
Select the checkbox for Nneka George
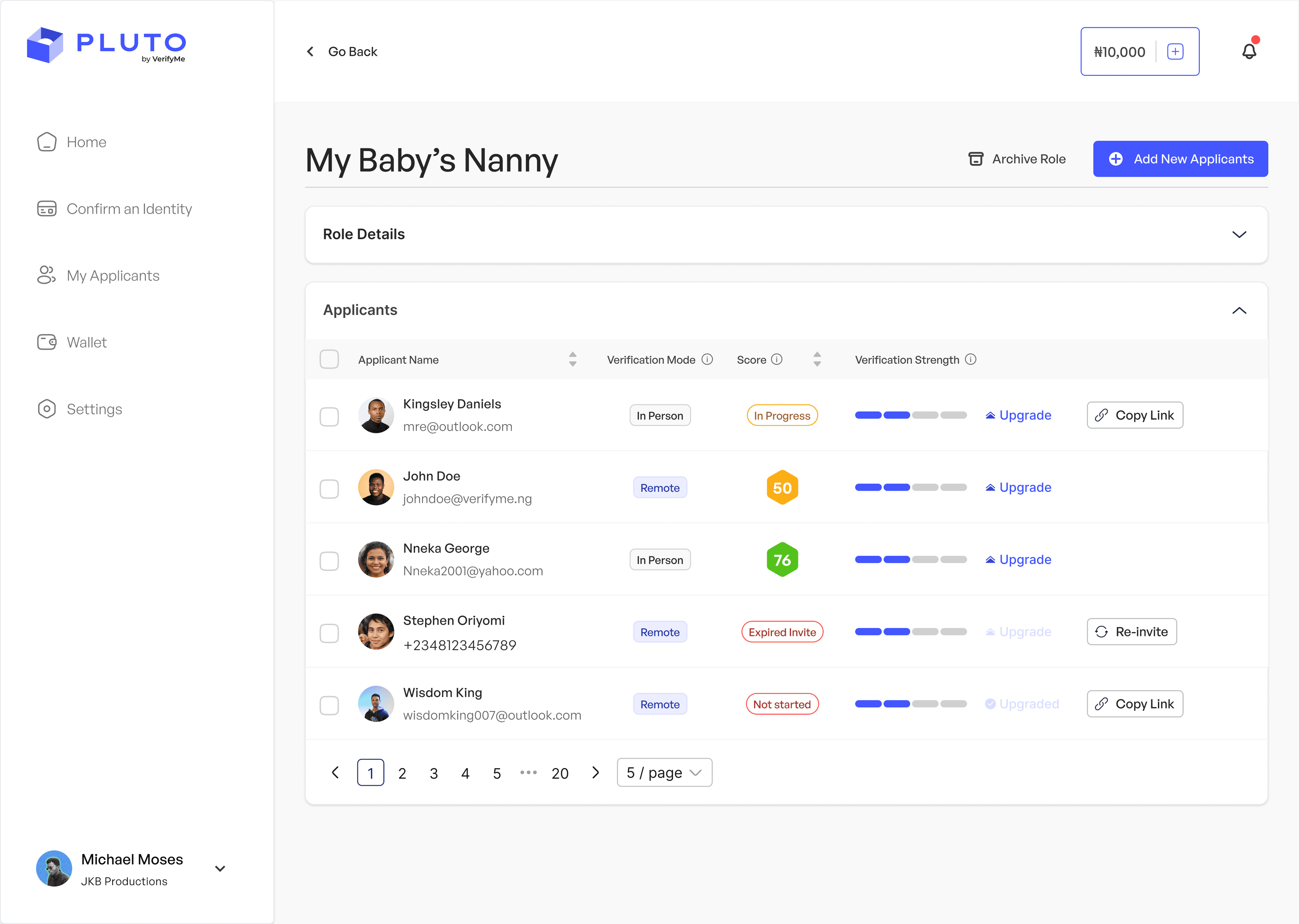[x=329, y=561]
